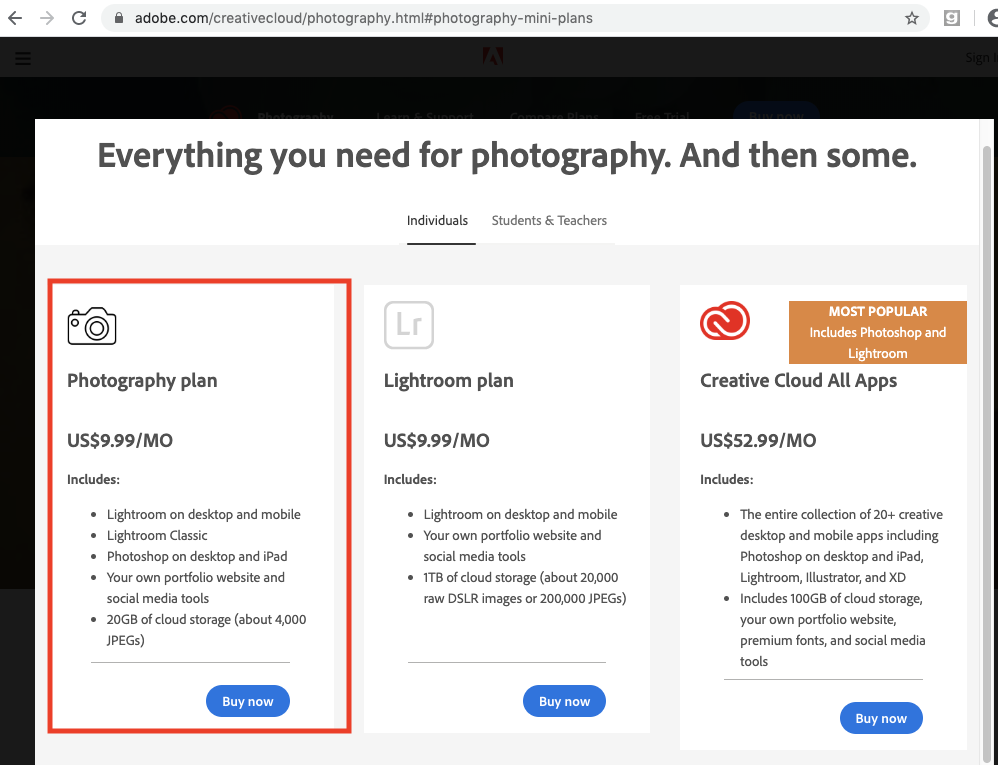Click 'Includes:' label in Creative Cloud card
Image resolution: width=998 pixels, height=765 pixels.
pos(727,479)
